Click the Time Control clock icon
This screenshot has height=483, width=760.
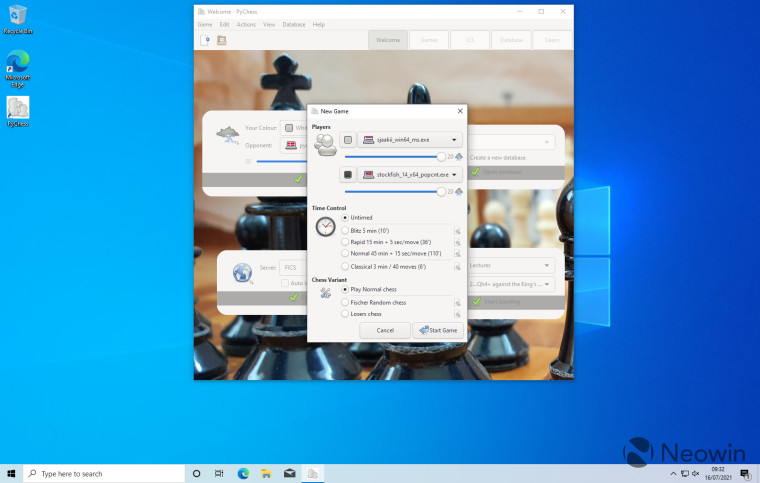pyautogui.click(x=325, y=226)
